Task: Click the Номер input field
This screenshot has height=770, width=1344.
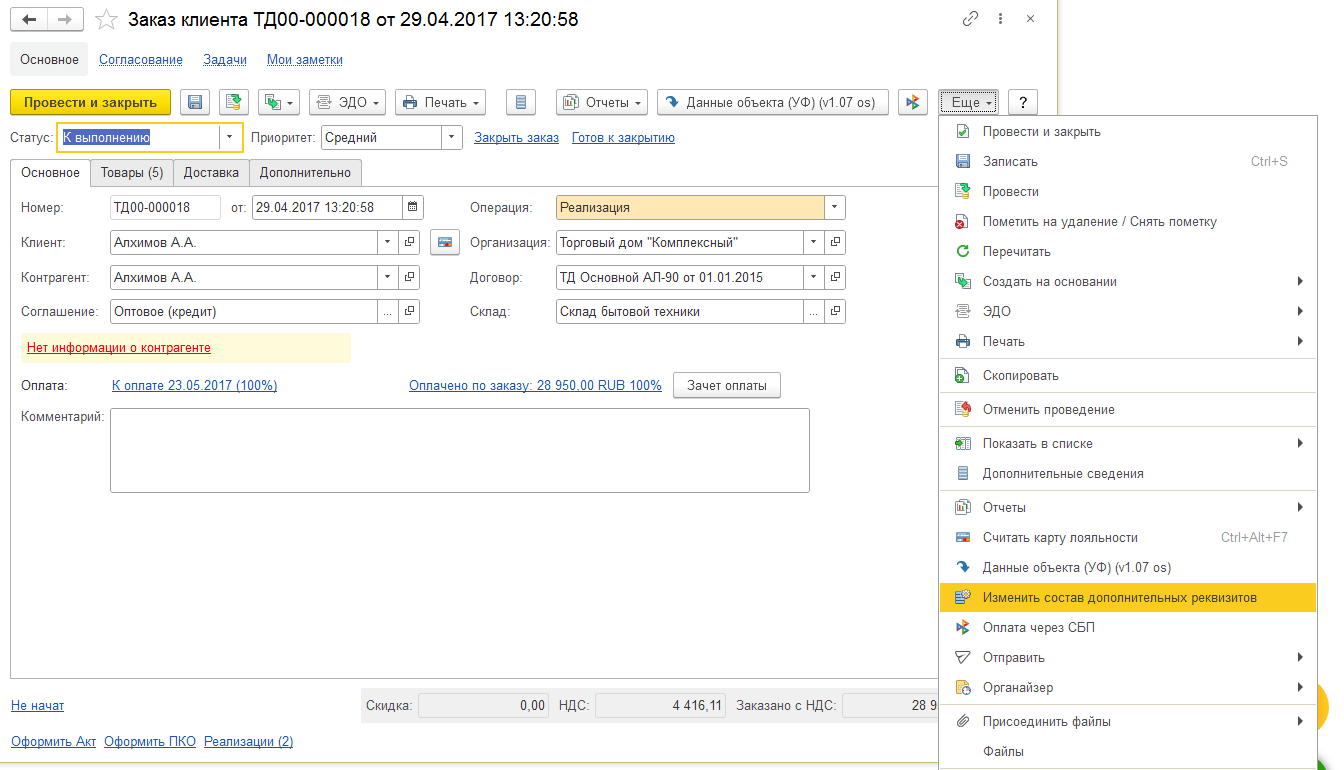Action: [x=165, y=207]
